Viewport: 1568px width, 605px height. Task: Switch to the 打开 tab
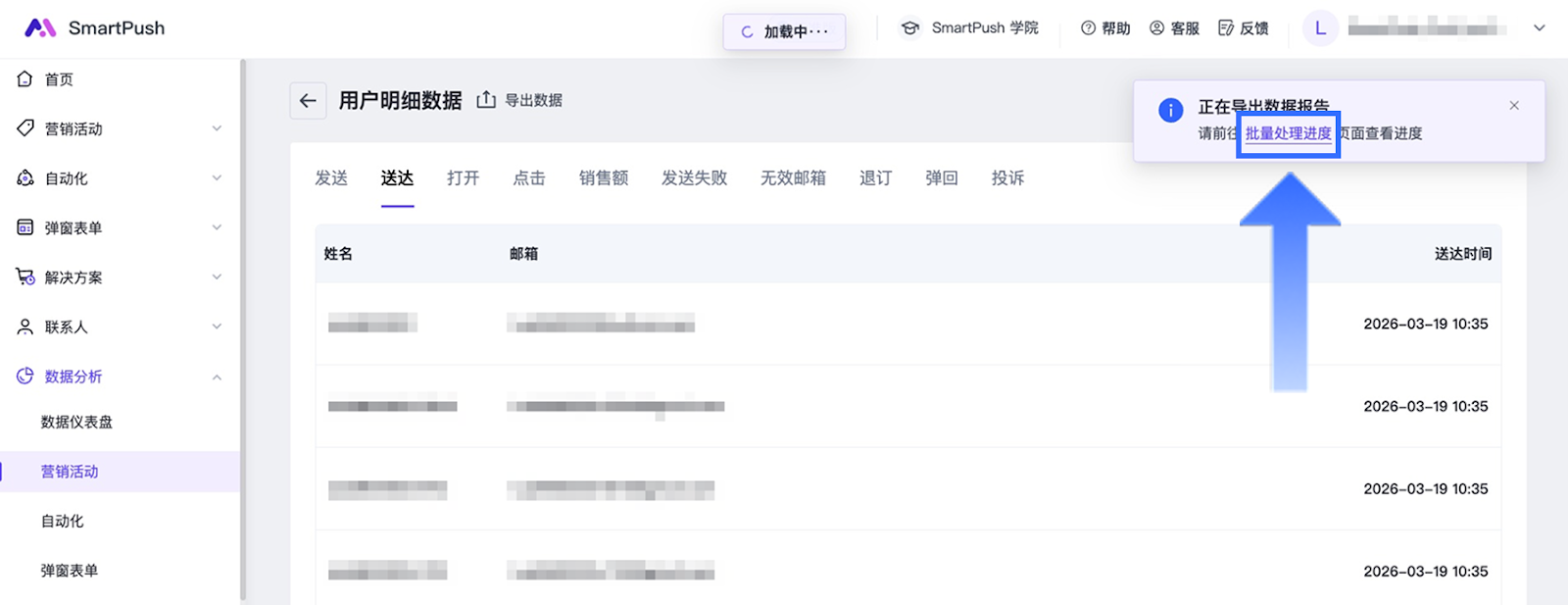pyautogui.click(x=463, y=178)
